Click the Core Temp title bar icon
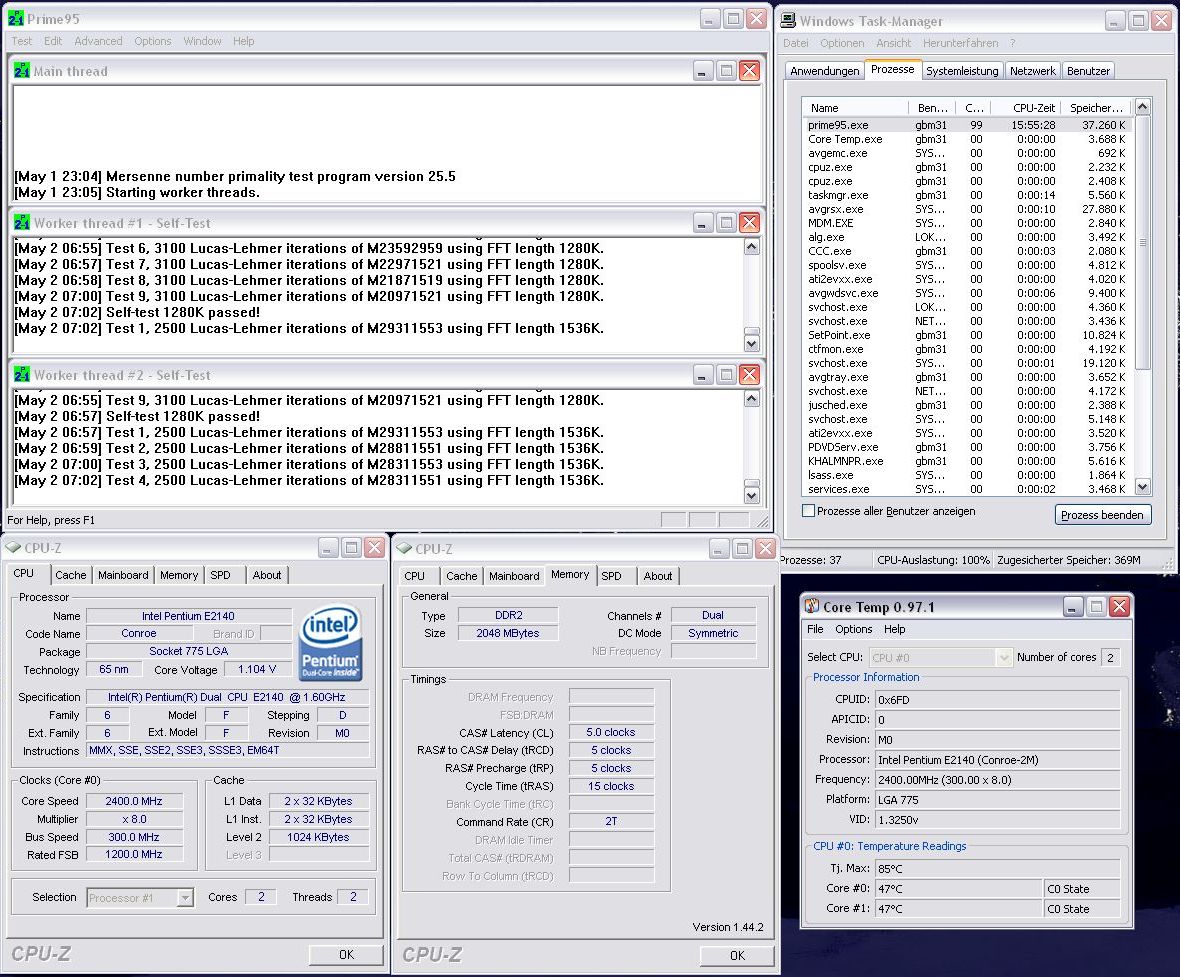The width and height of the screenshot is (1180, 977). coord(812,606)
